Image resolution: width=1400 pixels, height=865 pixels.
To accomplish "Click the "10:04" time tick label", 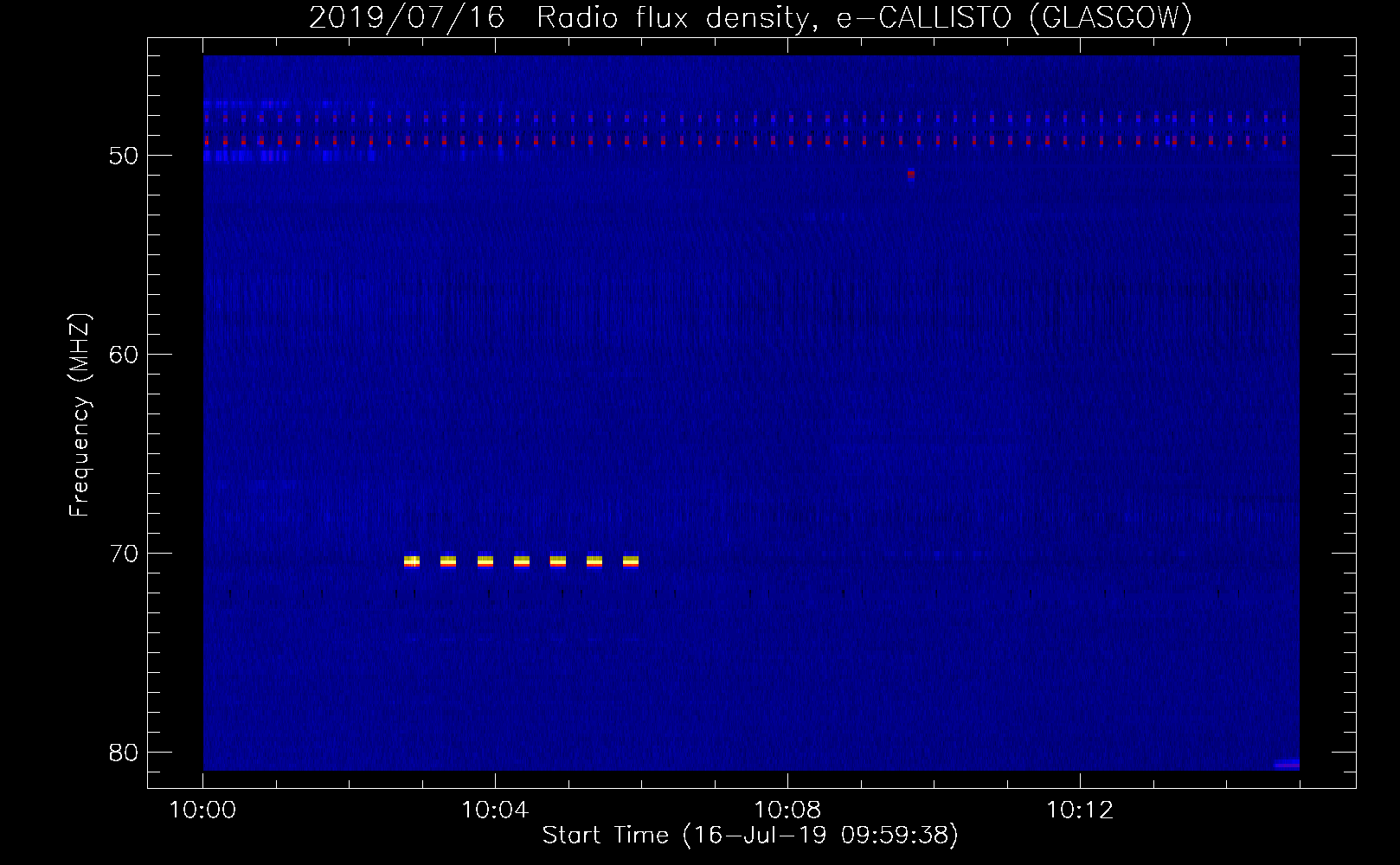I will click(x=495, y=810).
